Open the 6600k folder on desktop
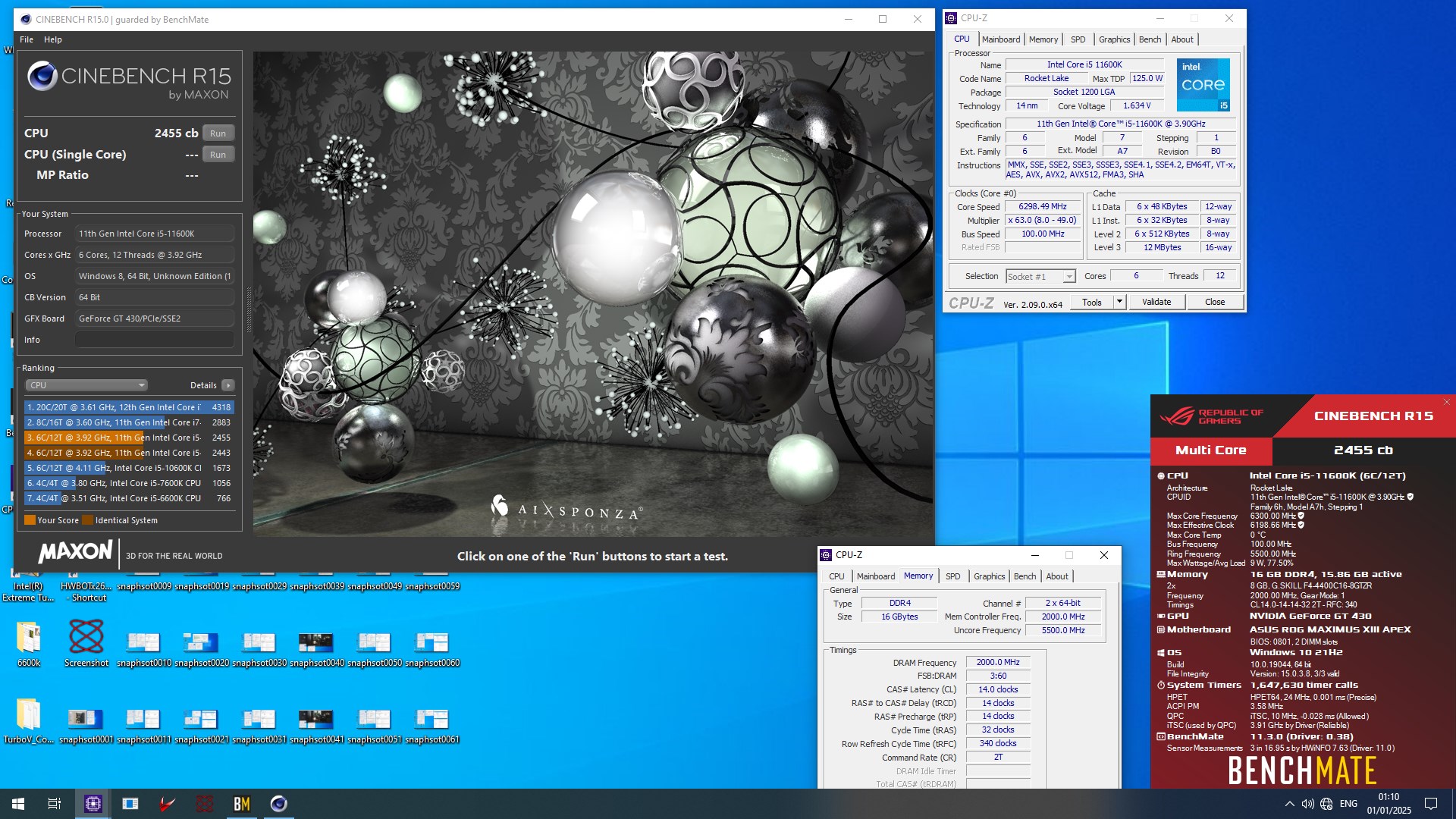Screen dimensions: 1456x819 pos(29,644)
